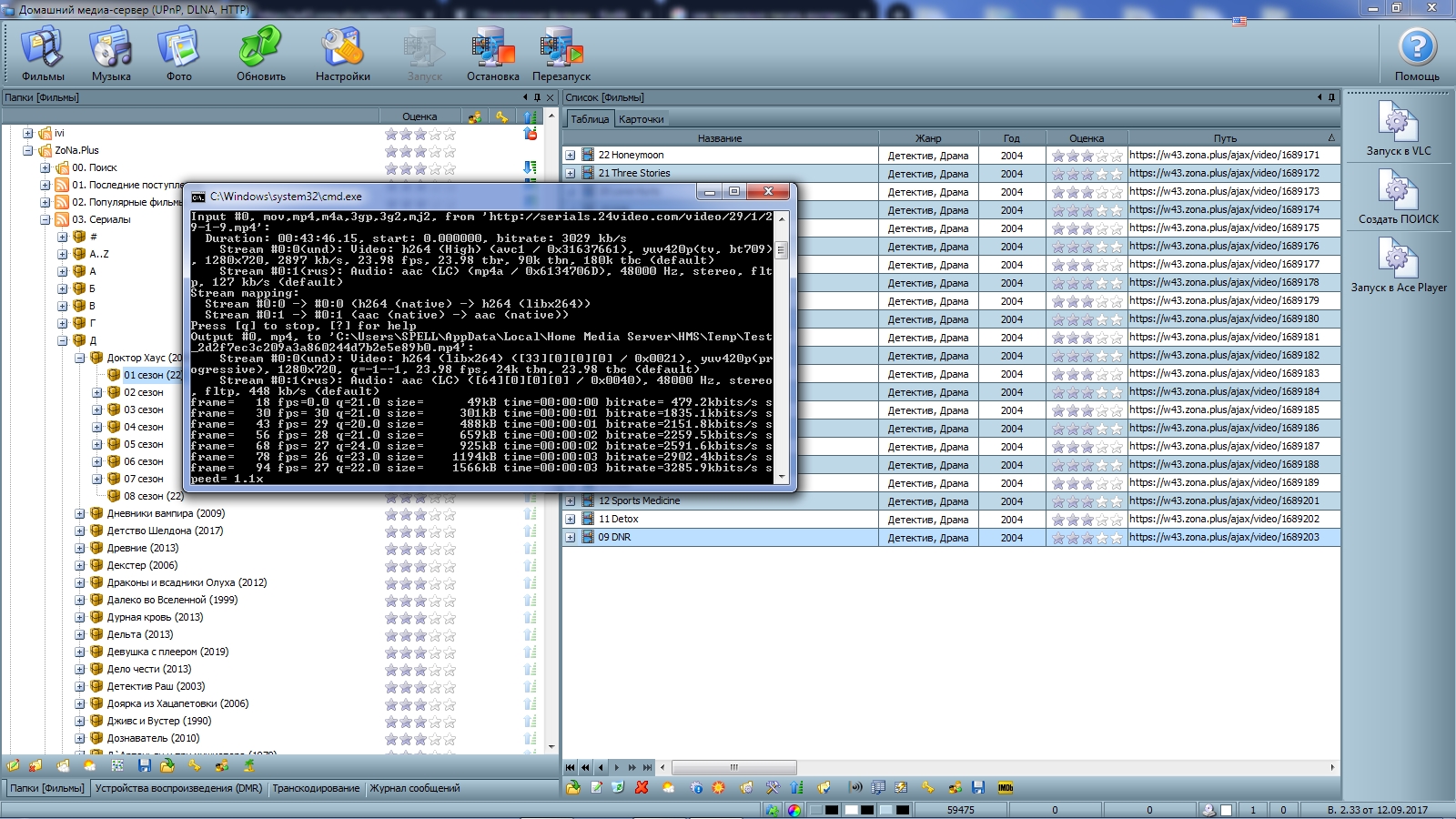This screenshot has width=1456, height=819.
Task: Click the floppy save icon in folders toolbar
Action: tap(144, 766)
